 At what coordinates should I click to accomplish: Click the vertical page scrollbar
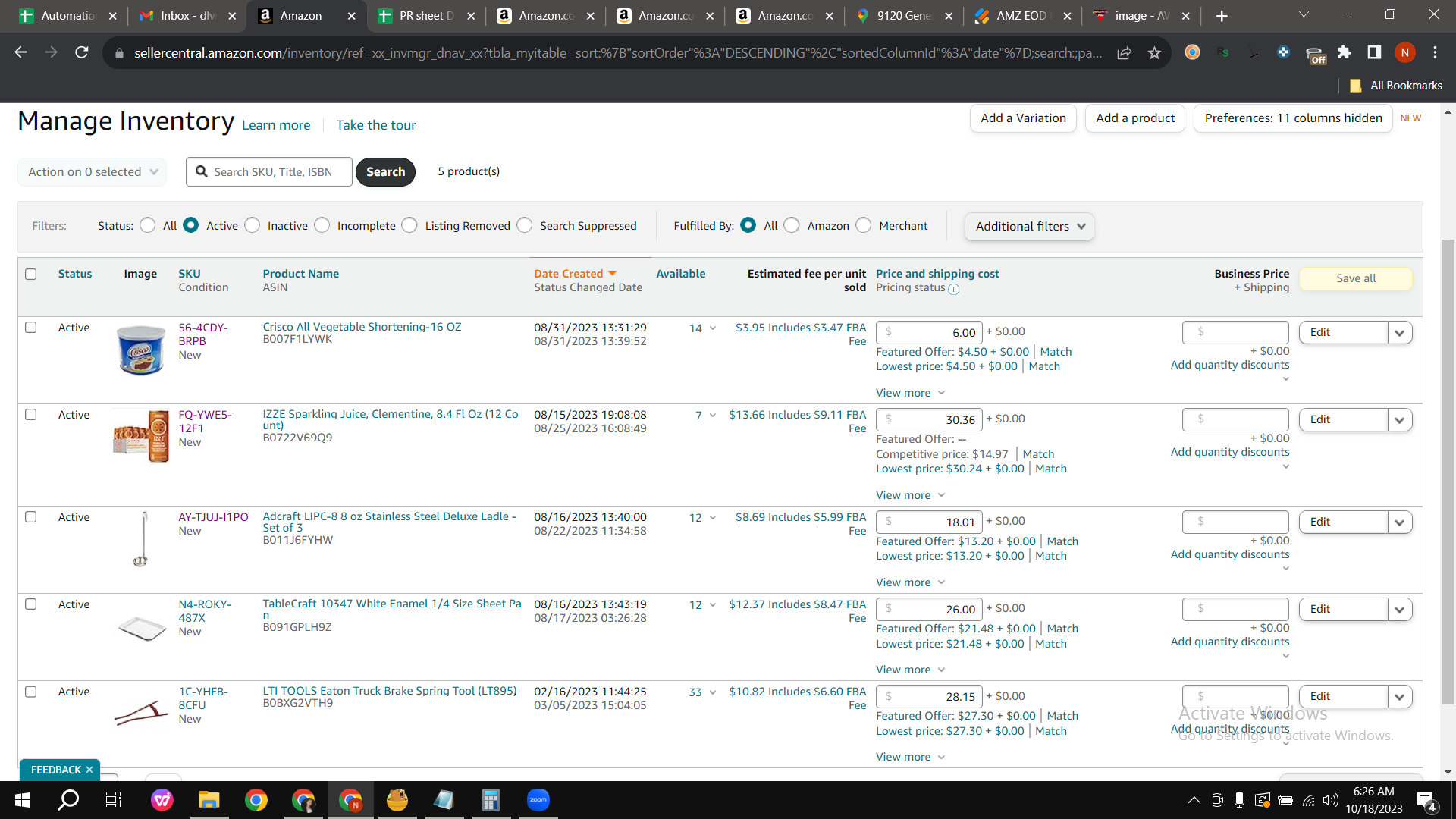(x=1448, y=470)
